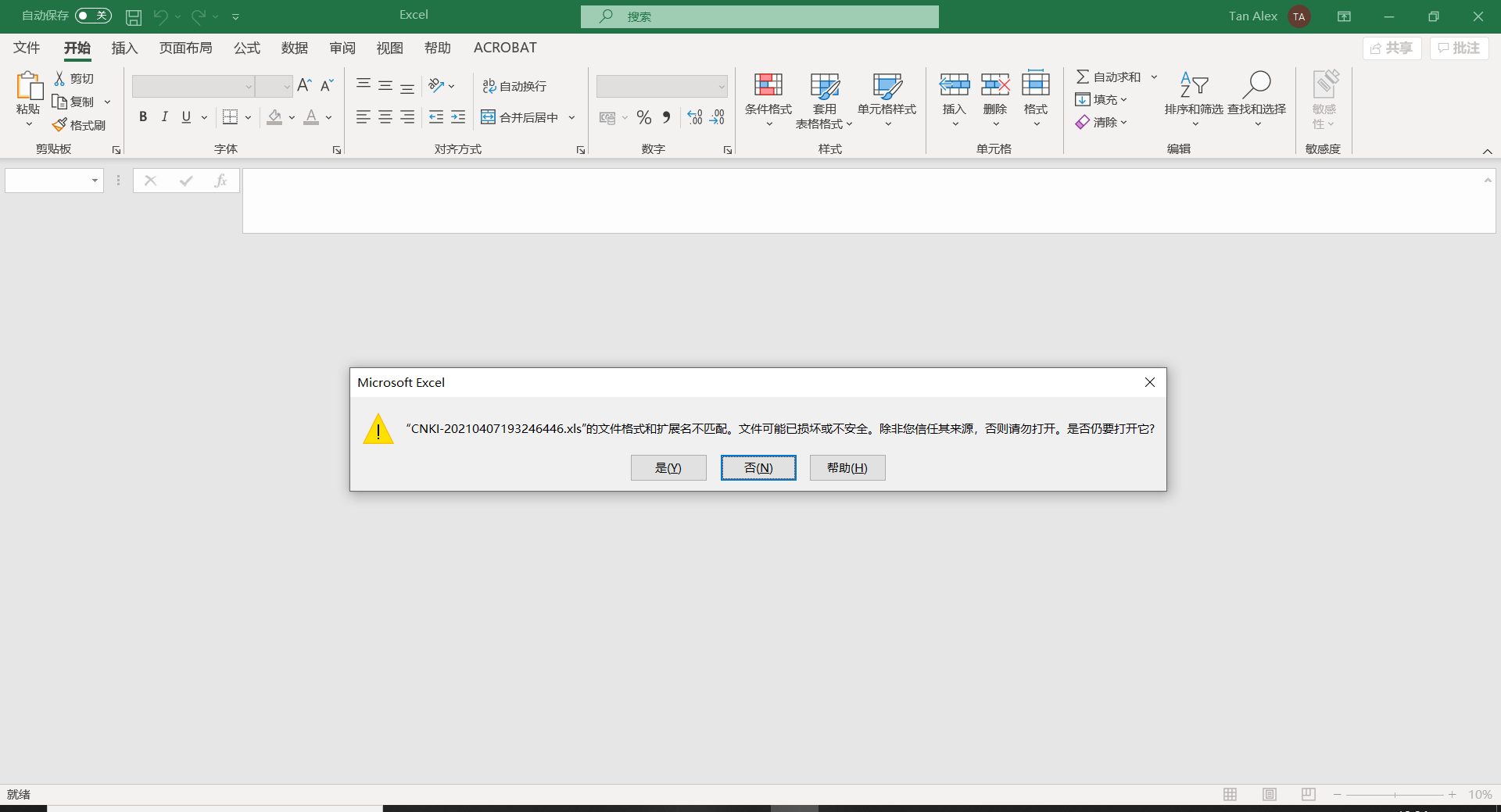Click the Paste clipboard icon
Viewport: 1501px width, 812px height.
coord(29,85)
